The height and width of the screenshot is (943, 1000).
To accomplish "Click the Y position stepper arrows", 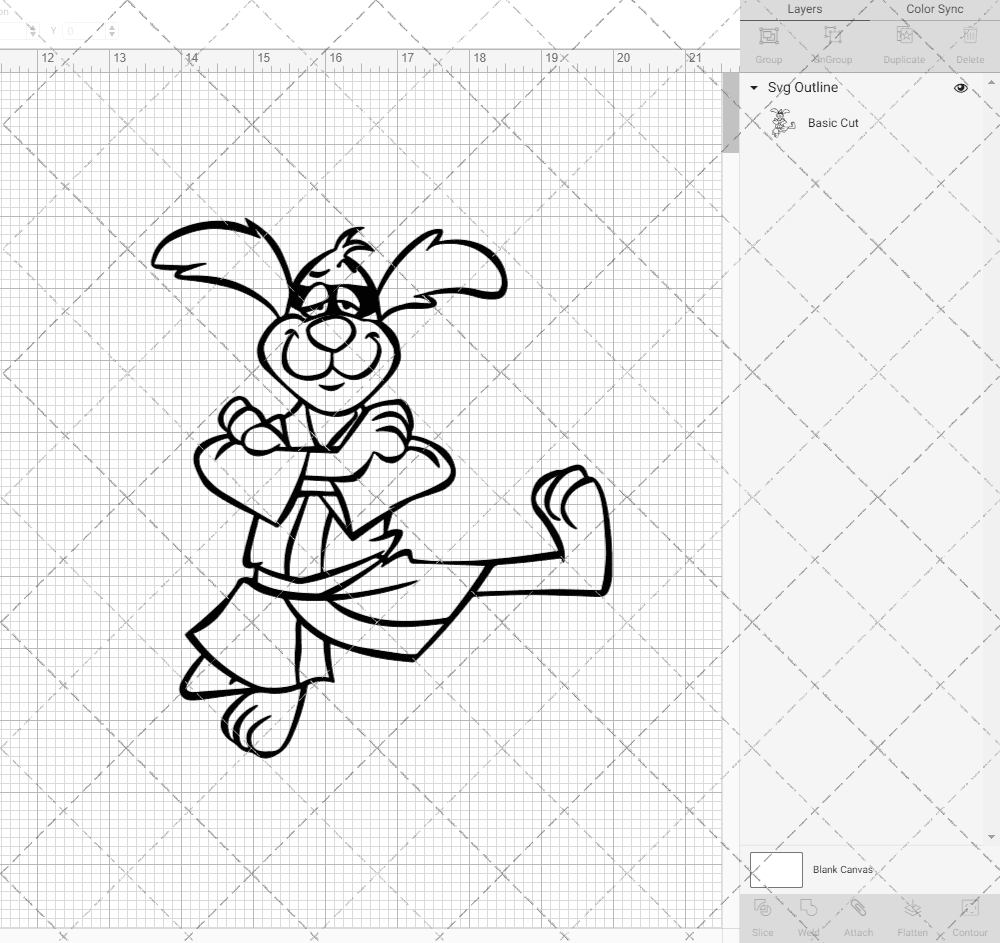I will click(112, 31).
